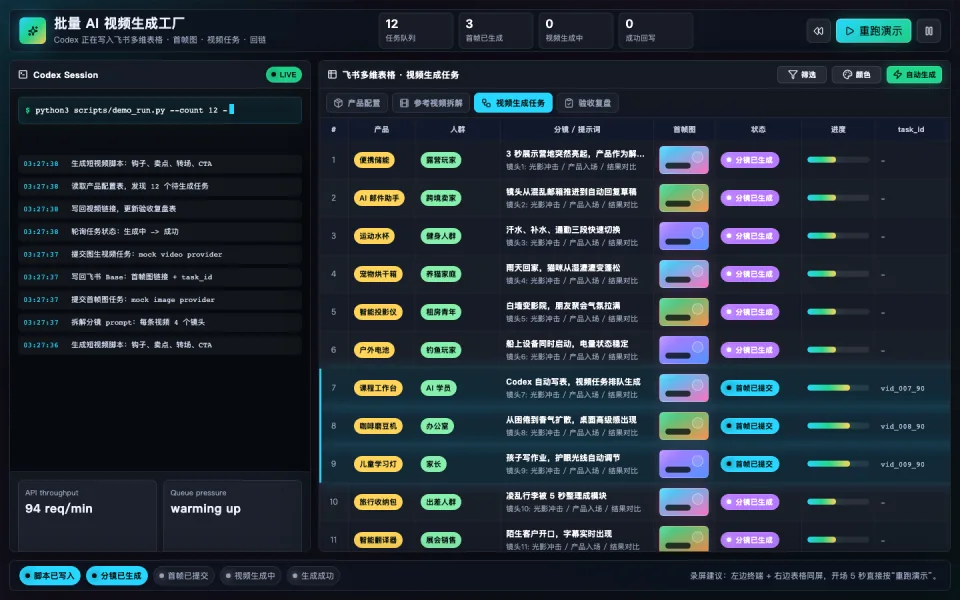Click the API throughput 94 req/min card

tap(88, 516)
